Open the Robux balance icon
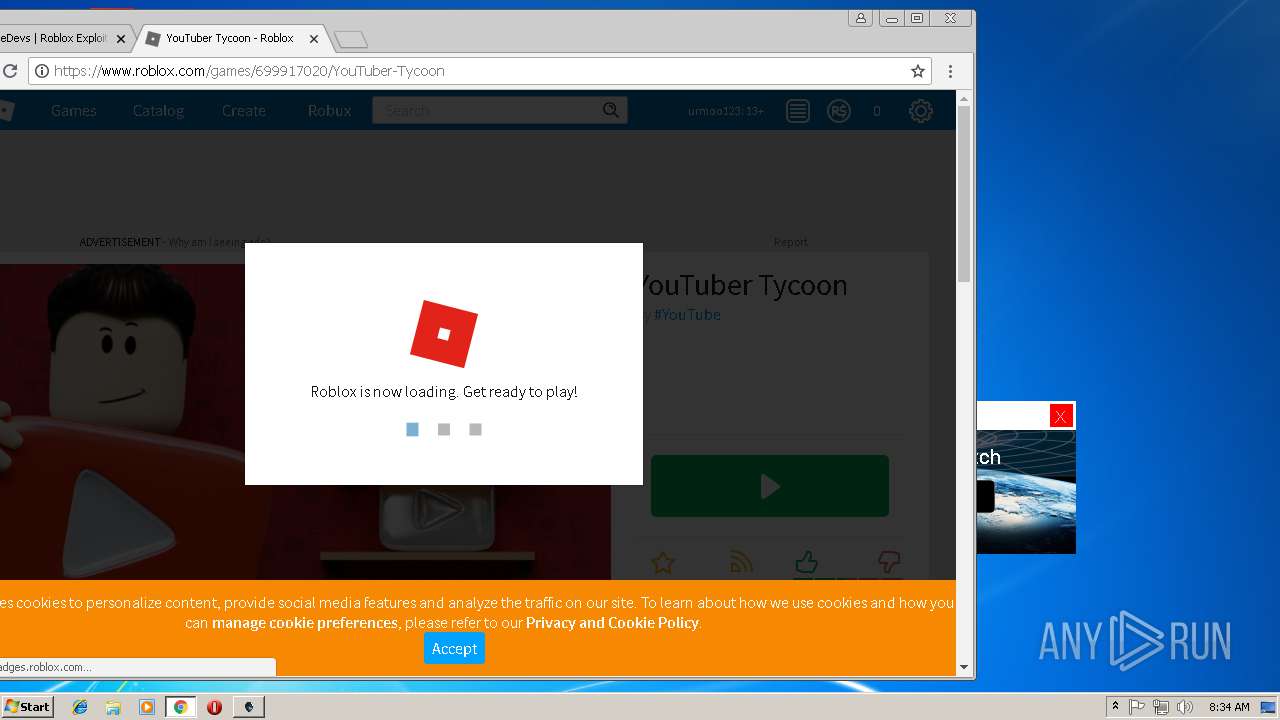This screenshot has width=1280, height=720. point(839,111)
